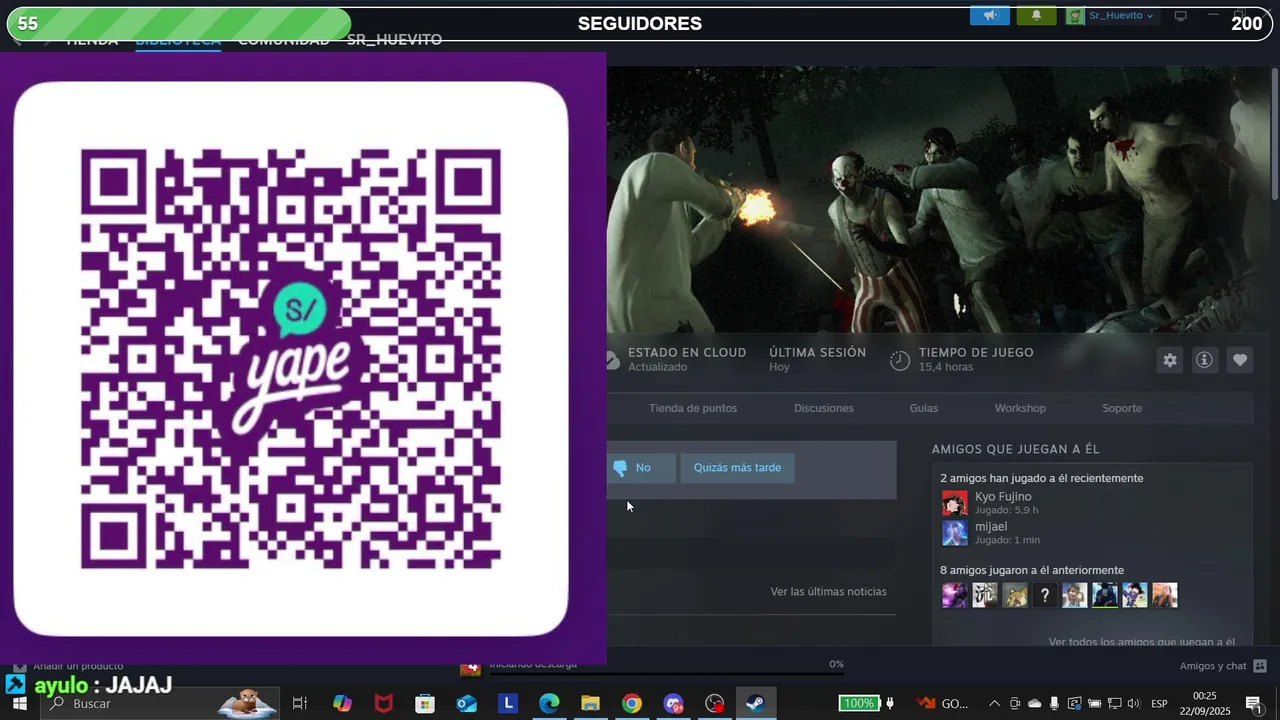
Task: Open the Guías tab
Action: click(x=924, y=408)
